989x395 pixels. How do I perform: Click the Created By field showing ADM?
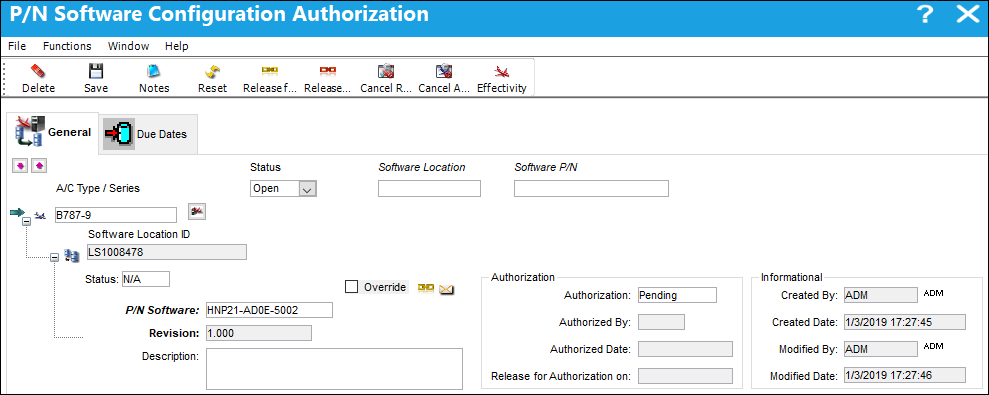tap(880, 295)
